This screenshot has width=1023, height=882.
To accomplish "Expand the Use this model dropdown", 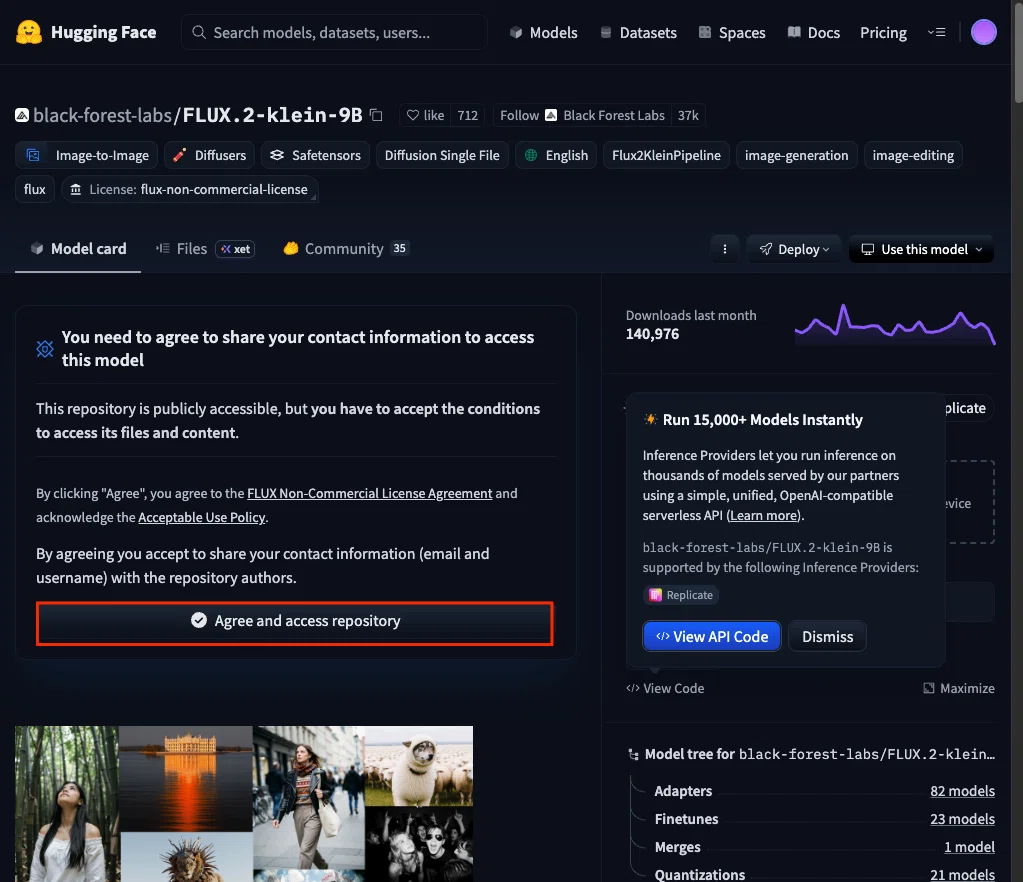I will (921, 249).
